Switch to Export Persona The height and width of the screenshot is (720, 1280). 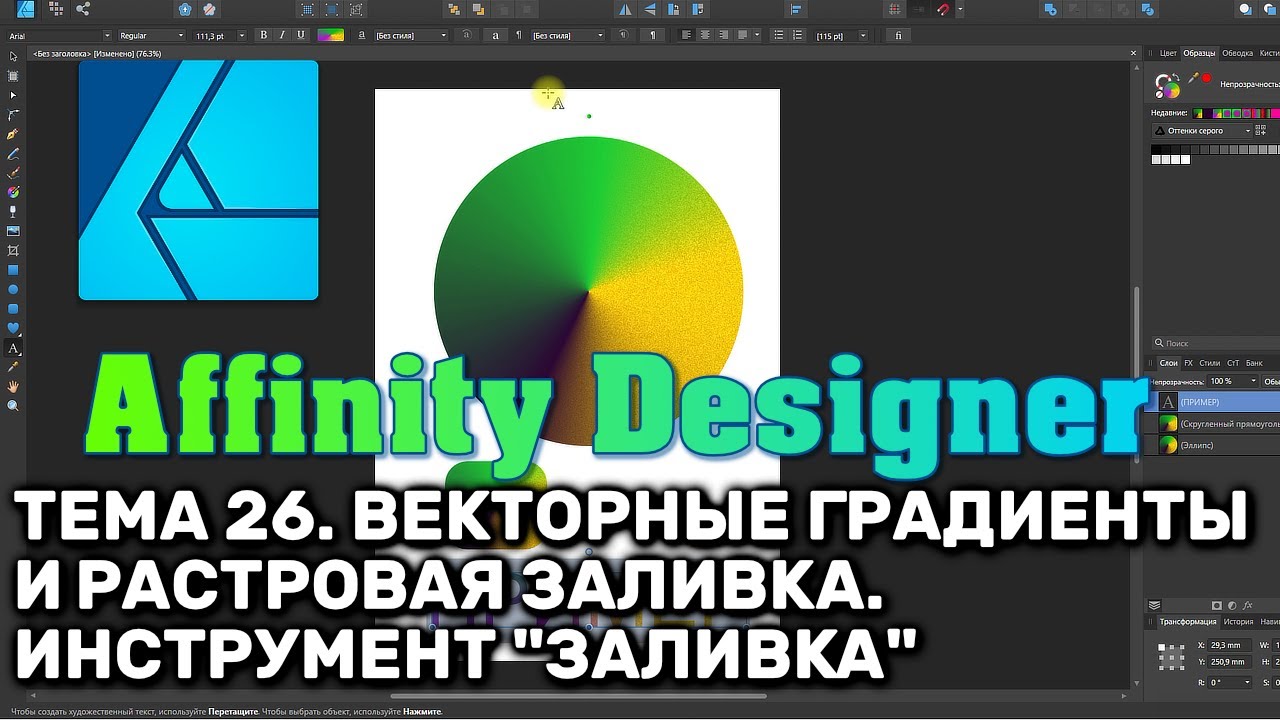[81, 9]
